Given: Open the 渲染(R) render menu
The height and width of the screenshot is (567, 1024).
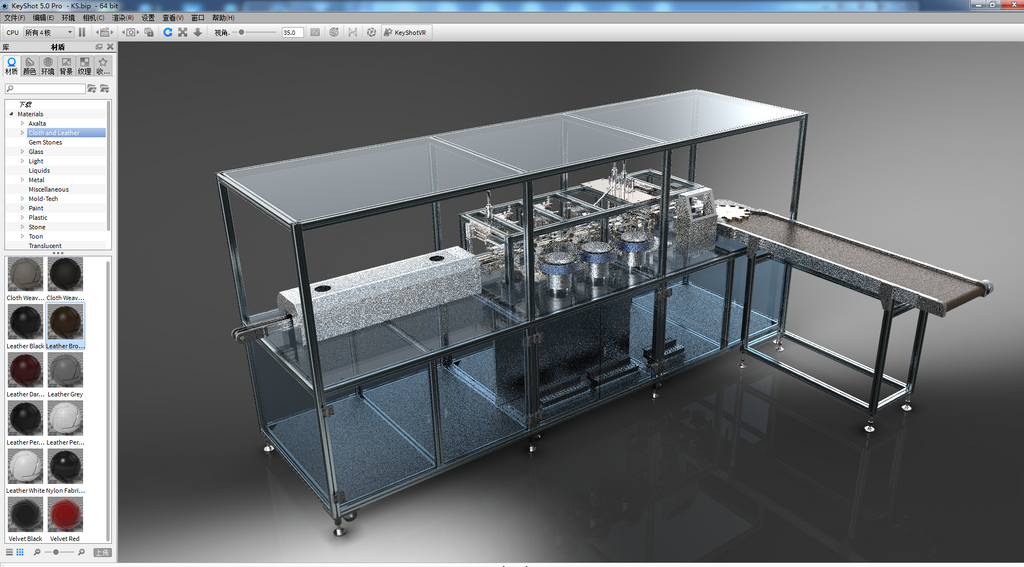Looking at the screenshot, I should click(123, 18).
